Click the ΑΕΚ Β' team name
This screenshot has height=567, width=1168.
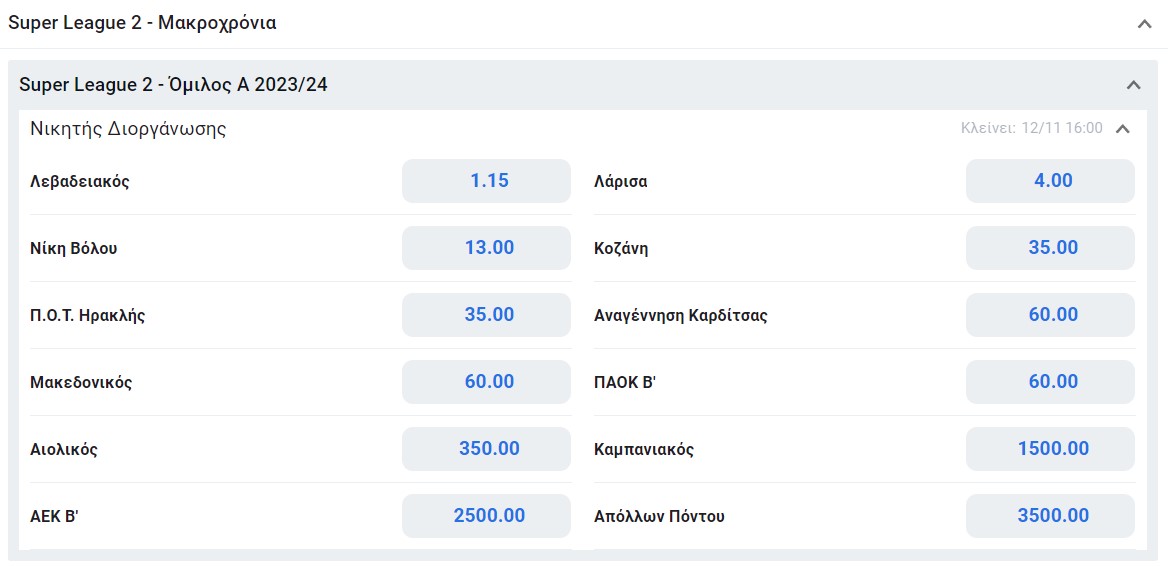tap(54, 516)
